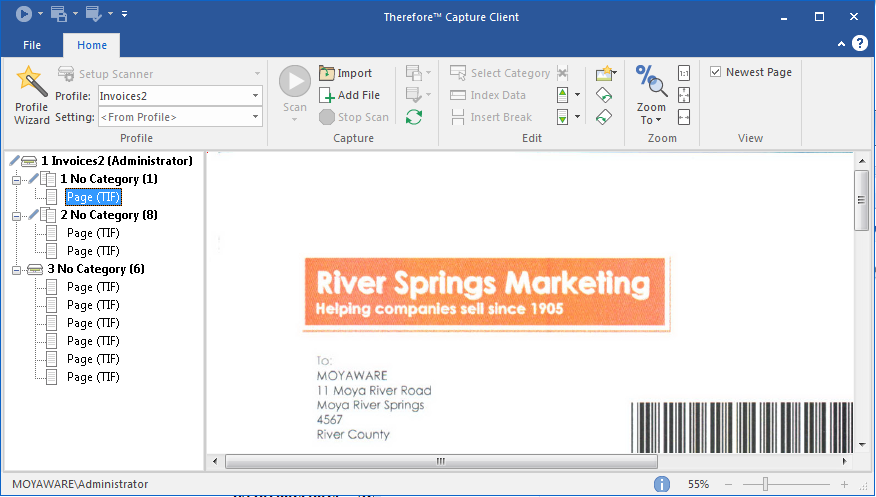Click the help question mark icon
Viewport: 876px width, 497px height.
click(x=861, y=45)
